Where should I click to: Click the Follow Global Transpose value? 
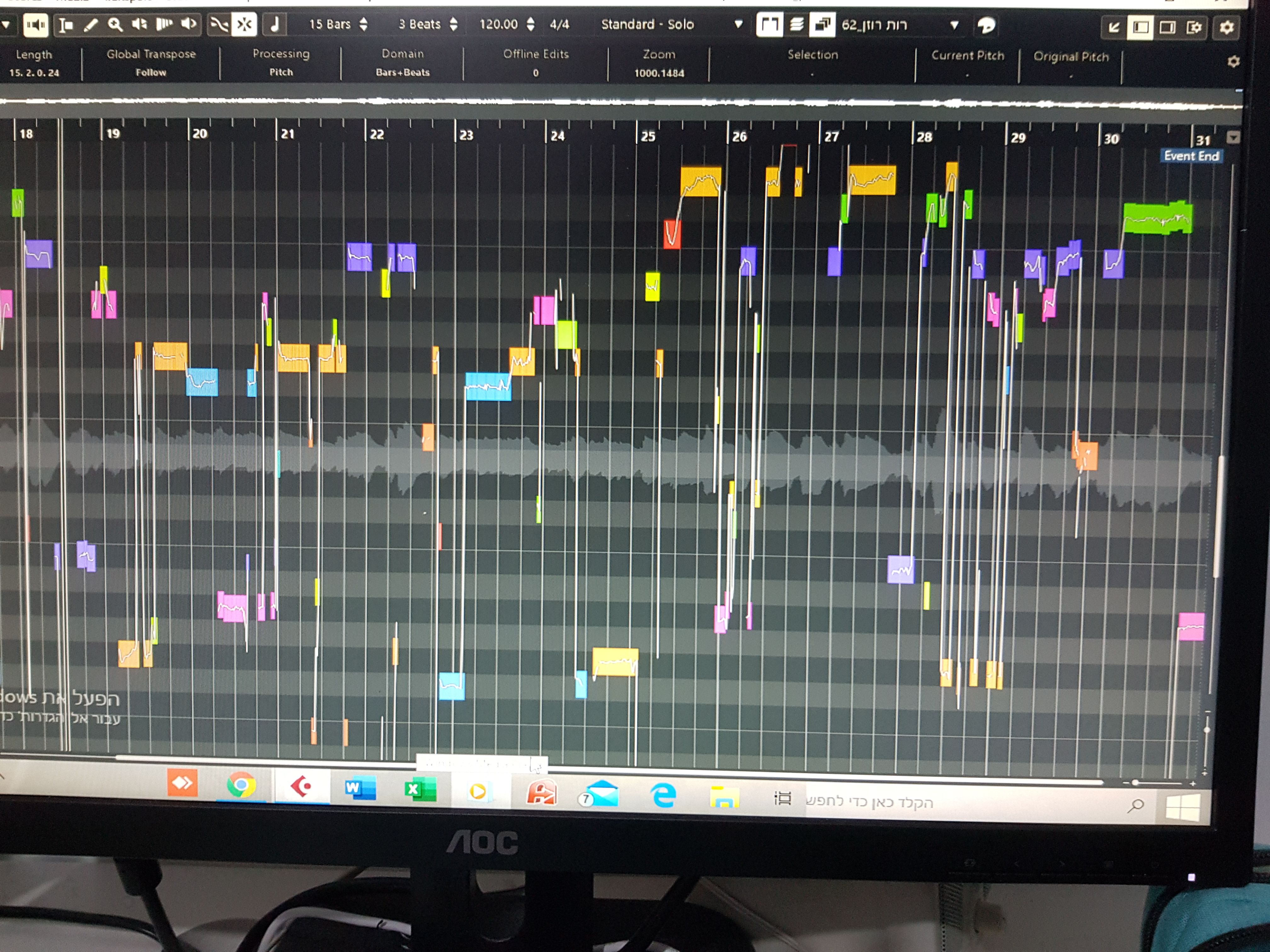[x=151, y=72]
